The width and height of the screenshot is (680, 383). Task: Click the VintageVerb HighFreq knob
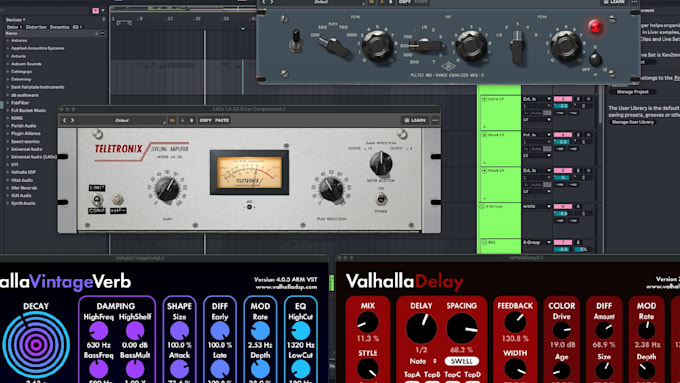tap(98, 331)
